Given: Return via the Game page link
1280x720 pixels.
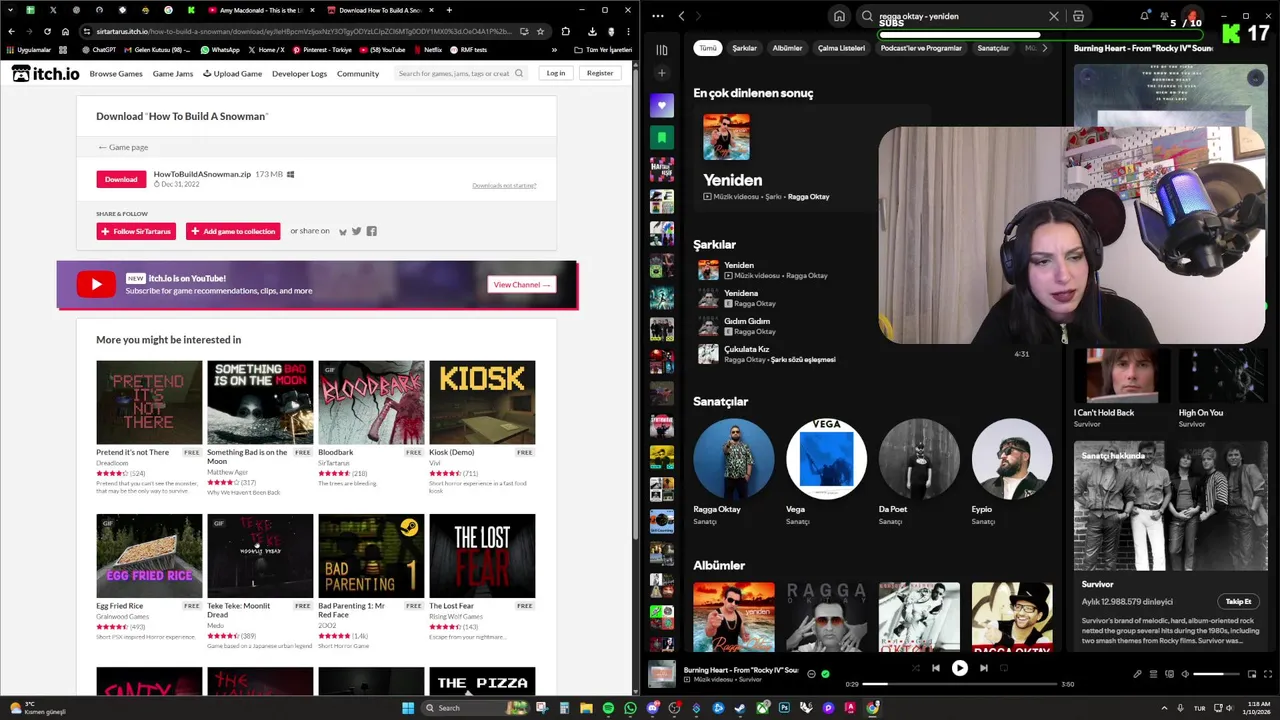Looking at the screenshot, I should (123, 147).
